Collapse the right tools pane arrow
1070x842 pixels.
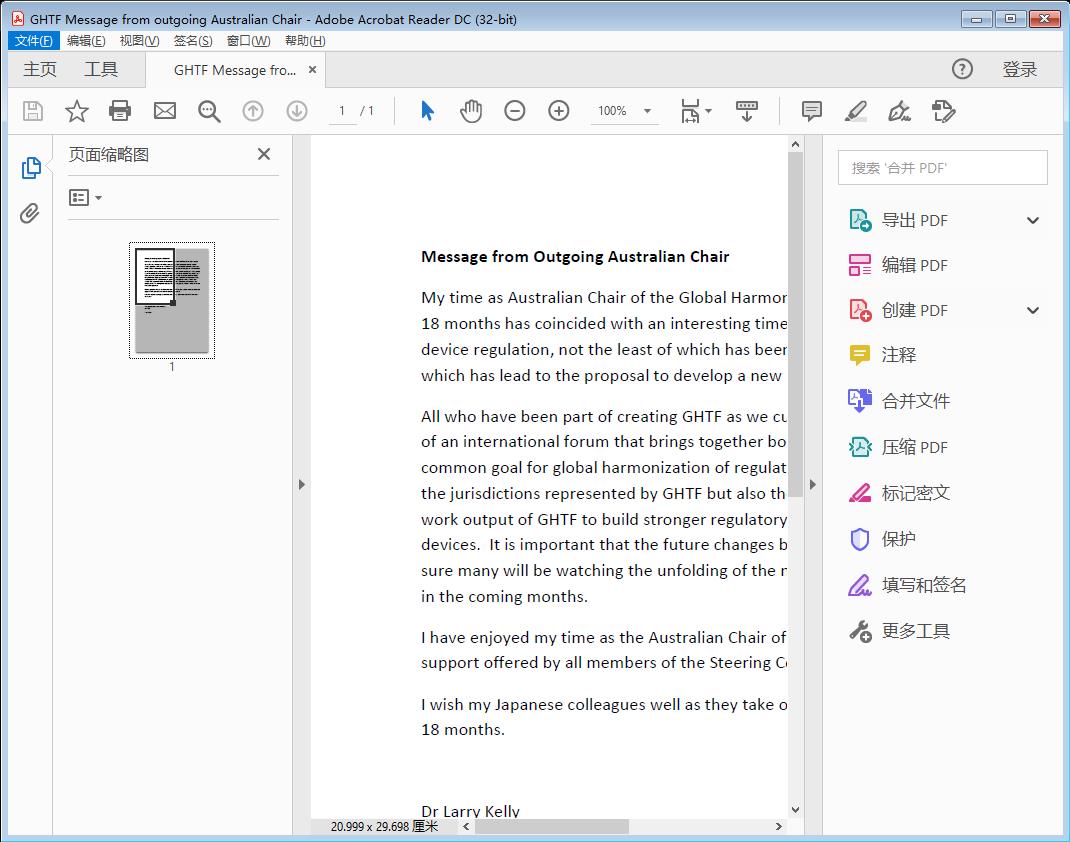pos(812,484)
